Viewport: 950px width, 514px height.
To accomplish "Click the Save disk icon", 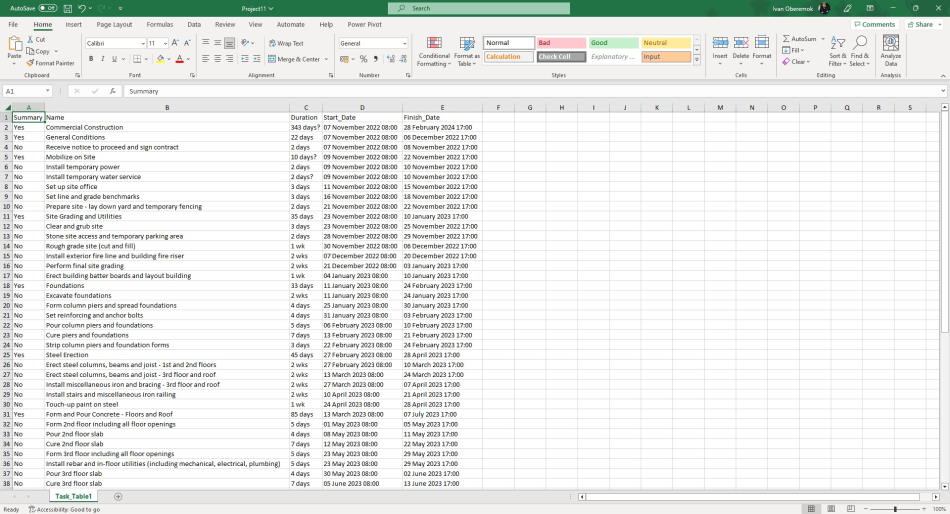I will (67, 8).
